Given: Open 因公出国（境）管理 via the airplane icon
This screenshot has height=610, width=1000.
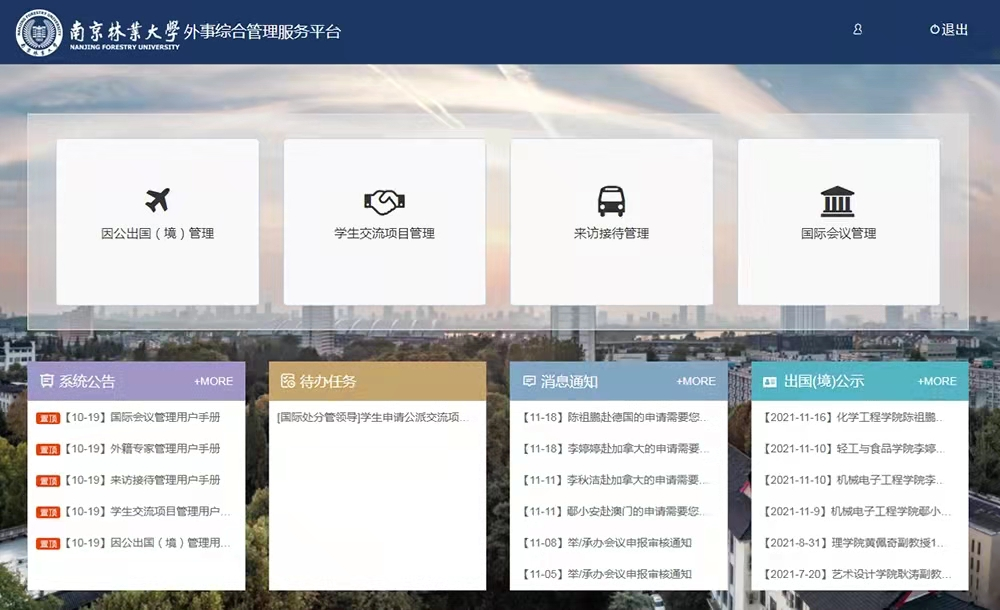Looking at the screenshot, I should (158, 200).
